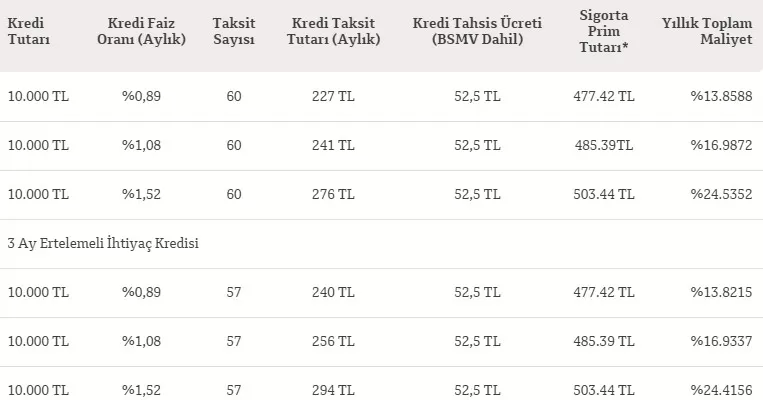Select the %24.5352 yearly cost cell
Image resolution: width=763 pixels, height=400 pixels.
(x=720, y=195)
